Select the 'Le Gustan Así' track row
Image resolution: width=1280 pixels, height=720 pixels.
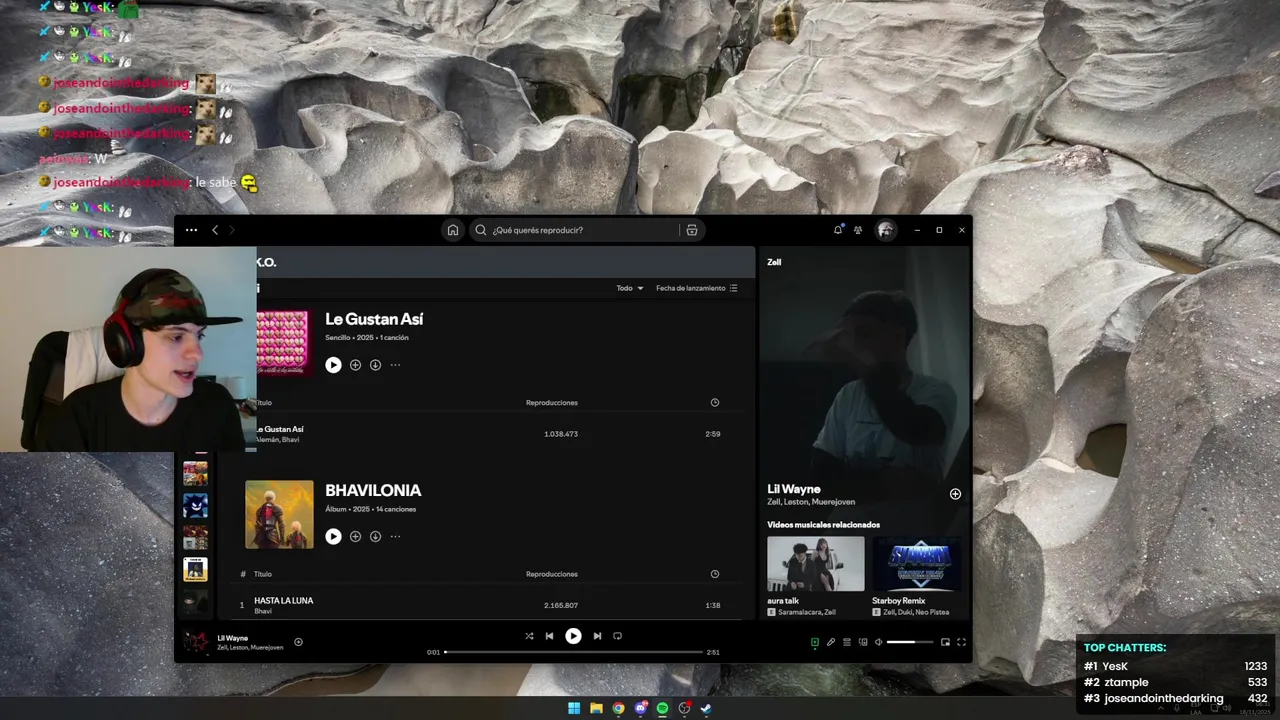click(498, 434)
